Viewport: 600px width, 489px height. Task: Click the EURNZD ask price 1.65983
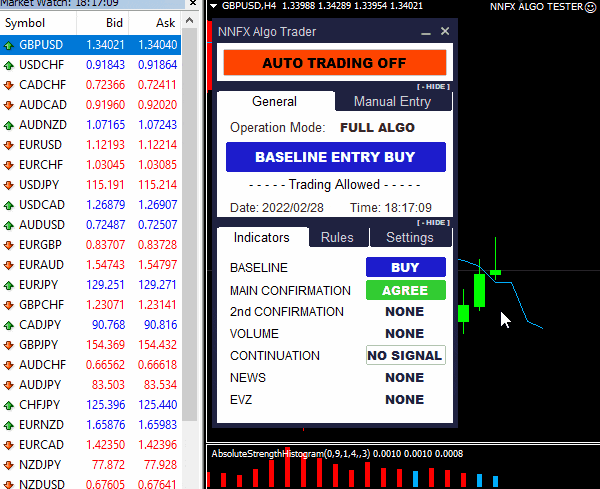coord(157,425)
